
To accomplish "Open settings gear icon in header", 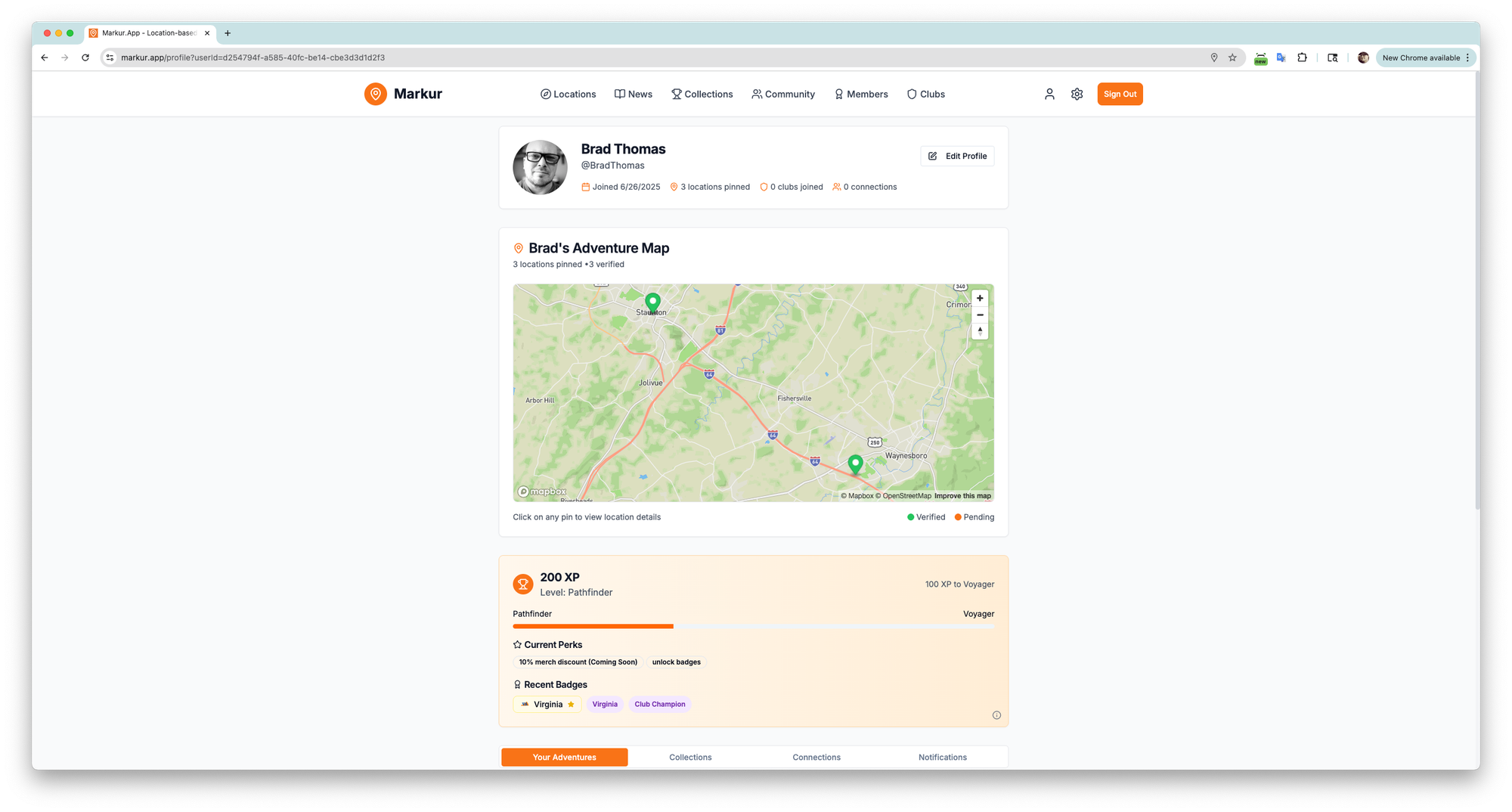I will point(1077,95).
